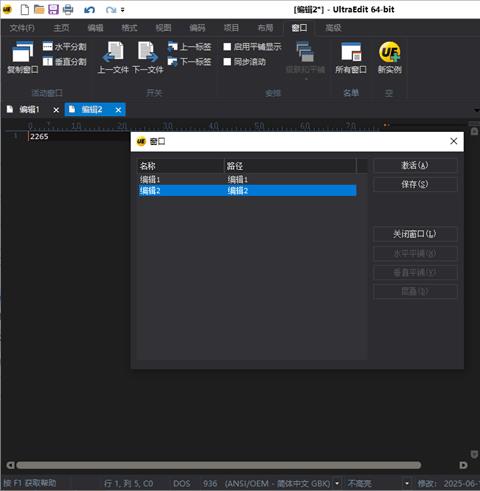Click the DOS line ending status entry

pos(182,483)
